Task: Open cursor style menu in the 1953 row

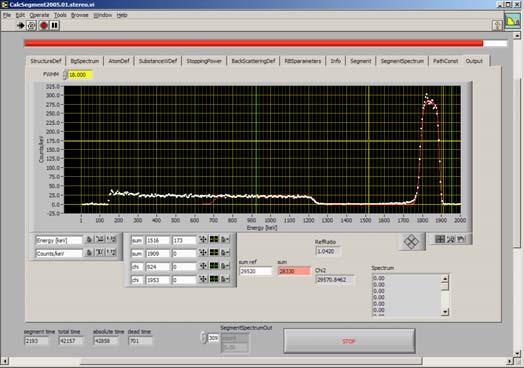Action: (214, 279)
